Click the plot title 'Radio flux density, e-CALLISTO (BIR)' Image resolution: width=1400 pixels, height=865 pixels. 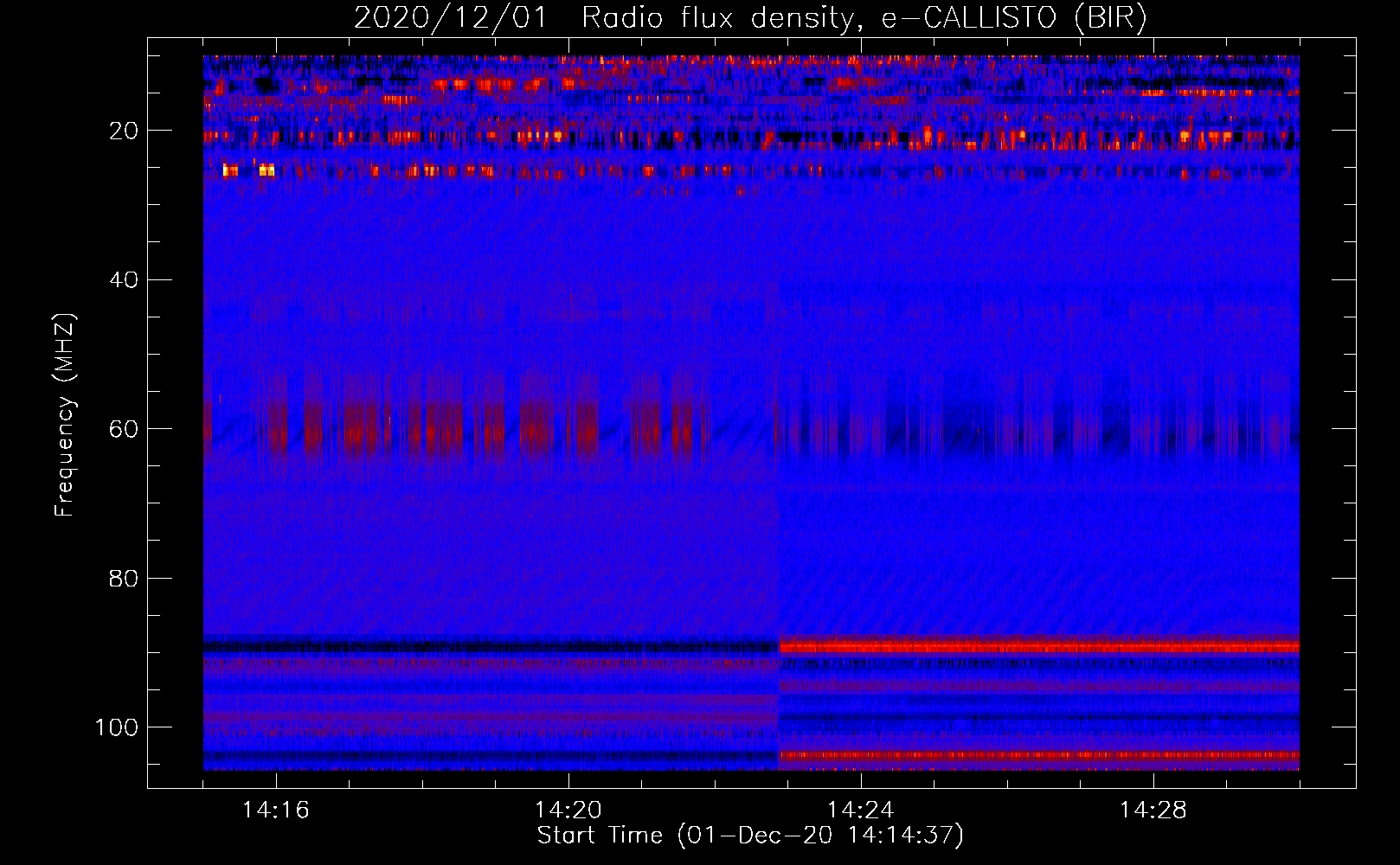[864, 18]
